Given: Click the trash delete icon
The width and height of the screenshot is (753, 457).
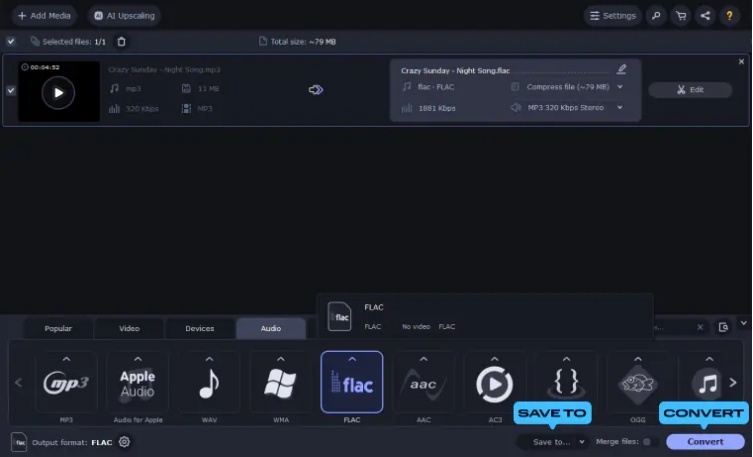Looking at the screenshot, I should pyautogui.click(x=121, y=42).
